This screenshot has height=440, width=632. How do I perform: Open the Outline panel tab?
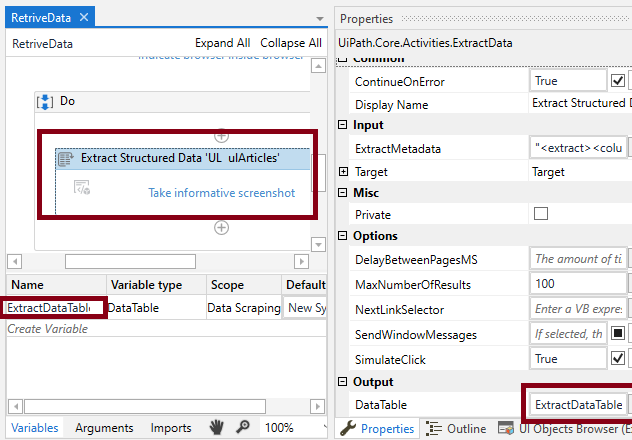[x=456, y=429]
